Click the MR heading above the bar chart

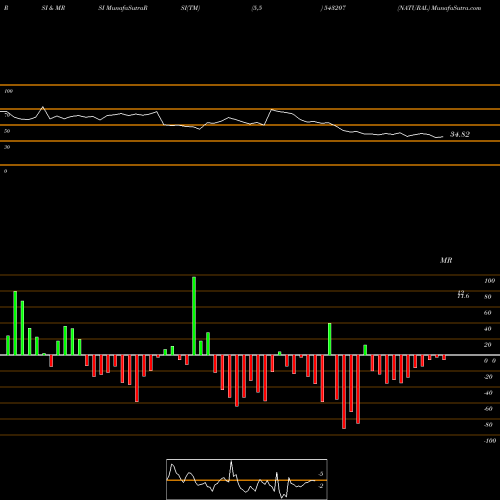click(x=446, y=260)
